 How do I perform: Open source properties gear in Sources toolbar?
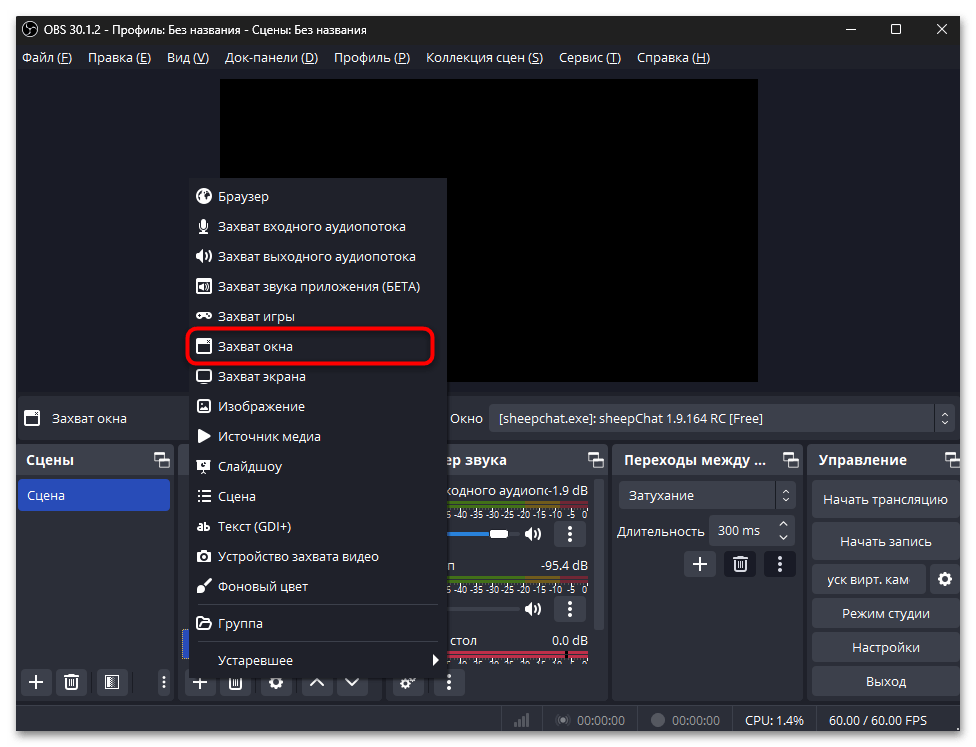pos(276,685)
